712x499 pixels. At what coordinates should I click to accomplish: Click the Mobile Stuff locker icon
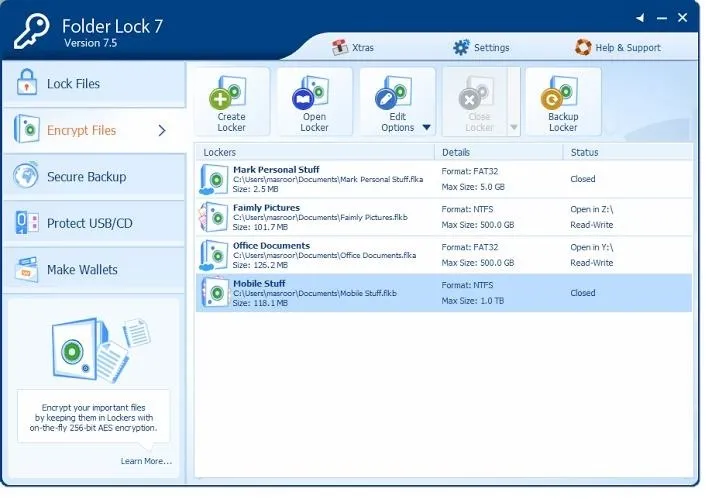[x=214, y=292]
